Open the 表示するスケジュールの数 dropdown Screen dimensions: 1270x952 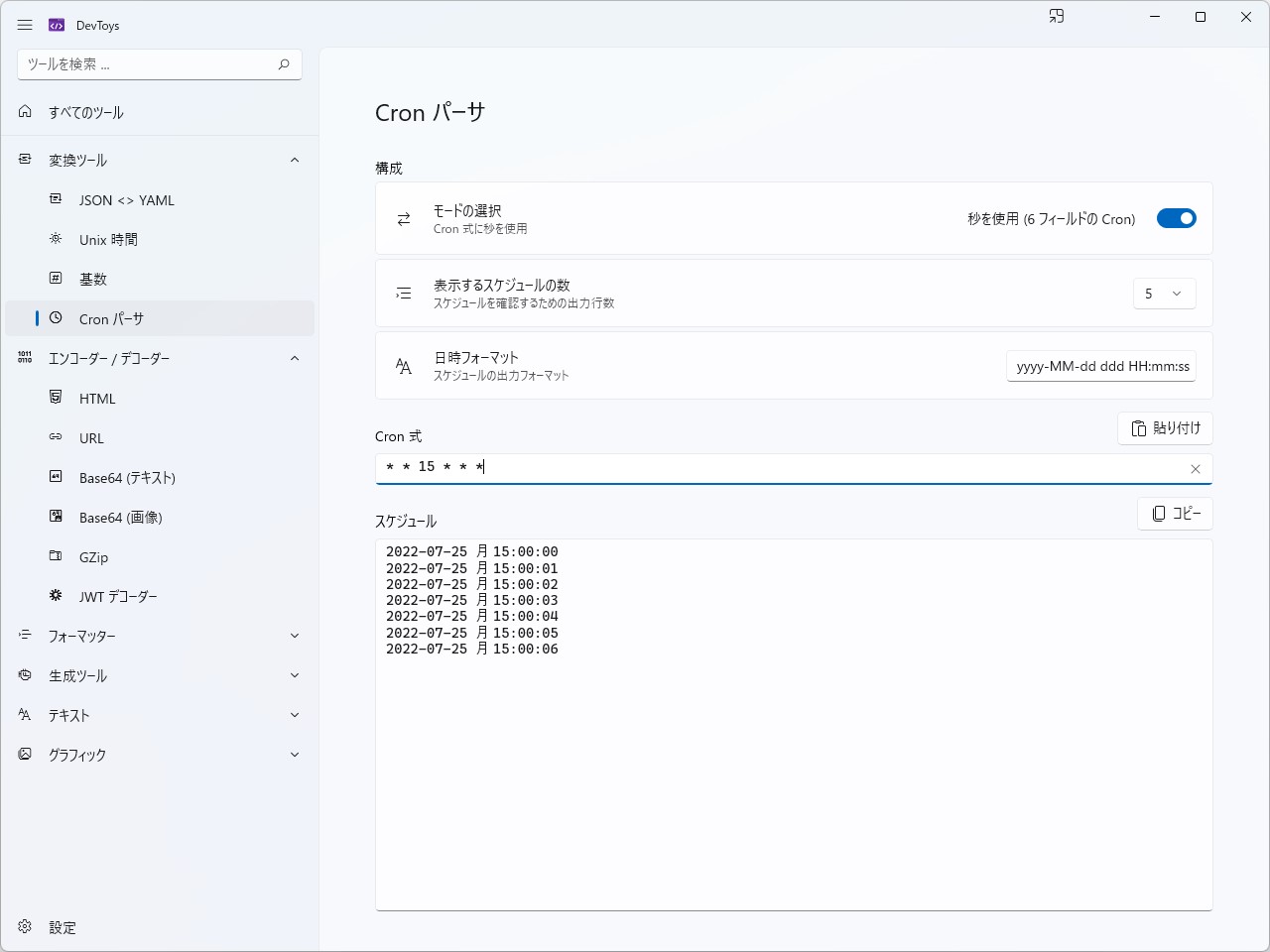coord(1164,294)
